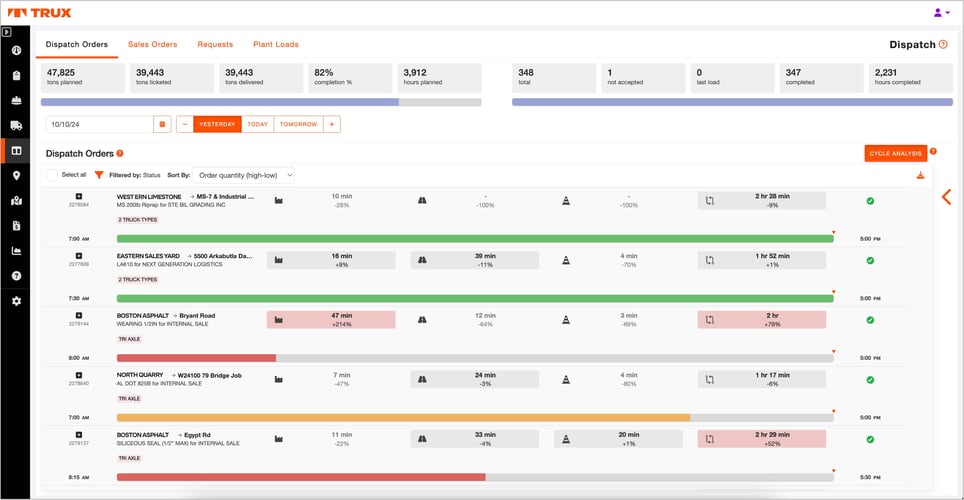Viewport: 964px width, 500px height.
Task: Switch to the Sales Orders tab
Action: 152,44
